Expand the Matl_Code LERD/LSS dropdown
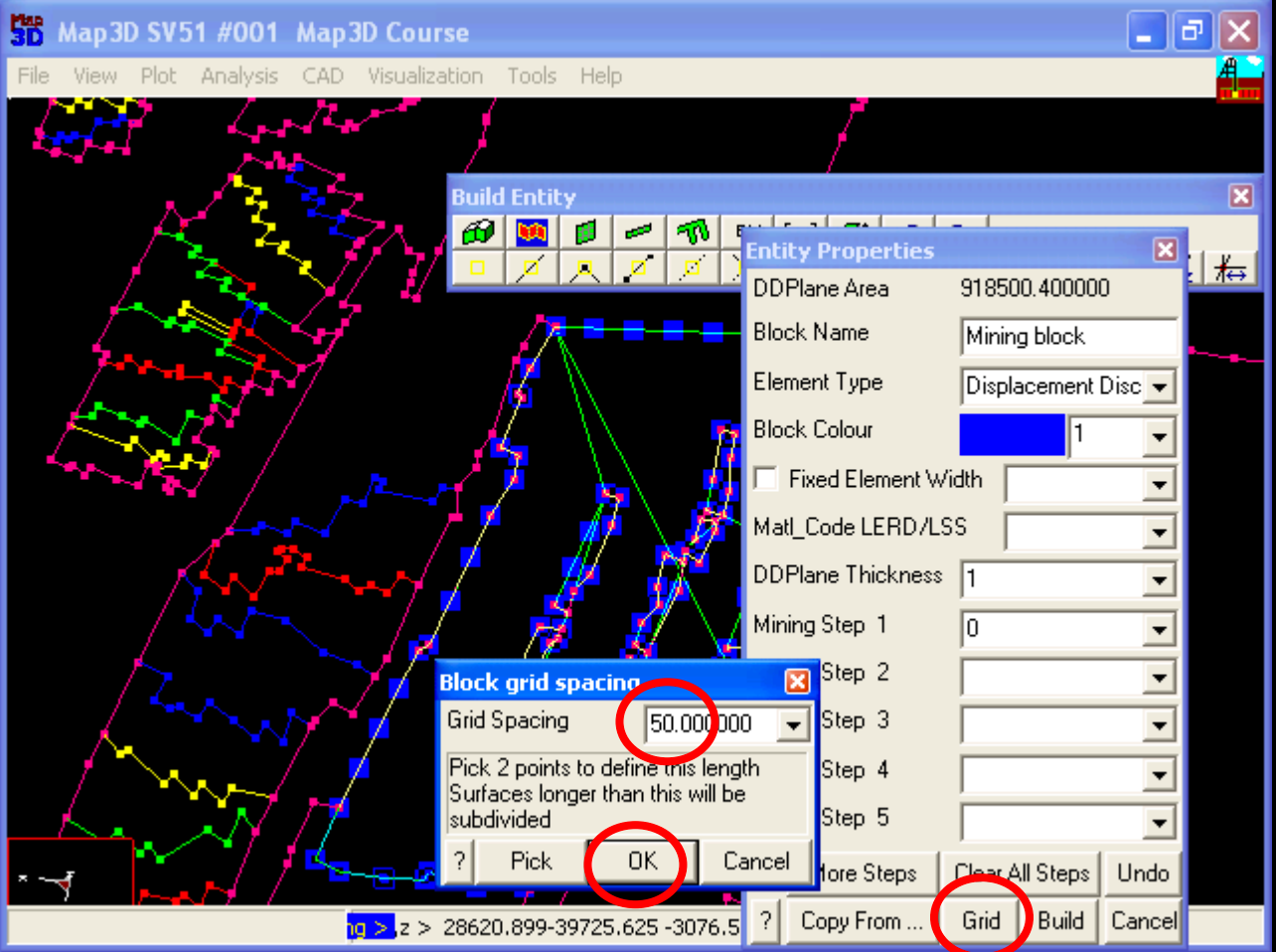This screenshot has height=952, width=1276. 1160,533
